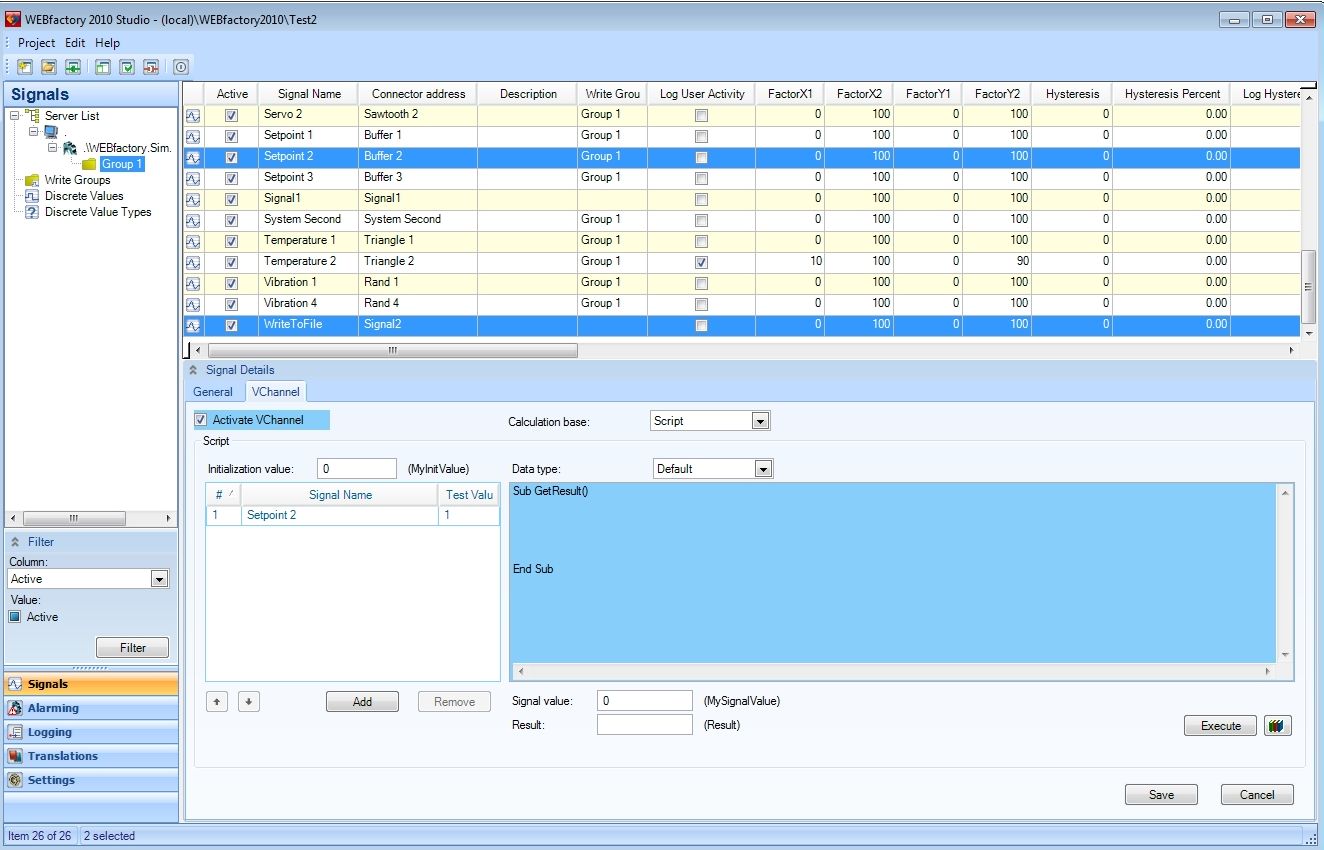
Task: Open the Calculation base dropdown
Action: click(x=760, y=421)
